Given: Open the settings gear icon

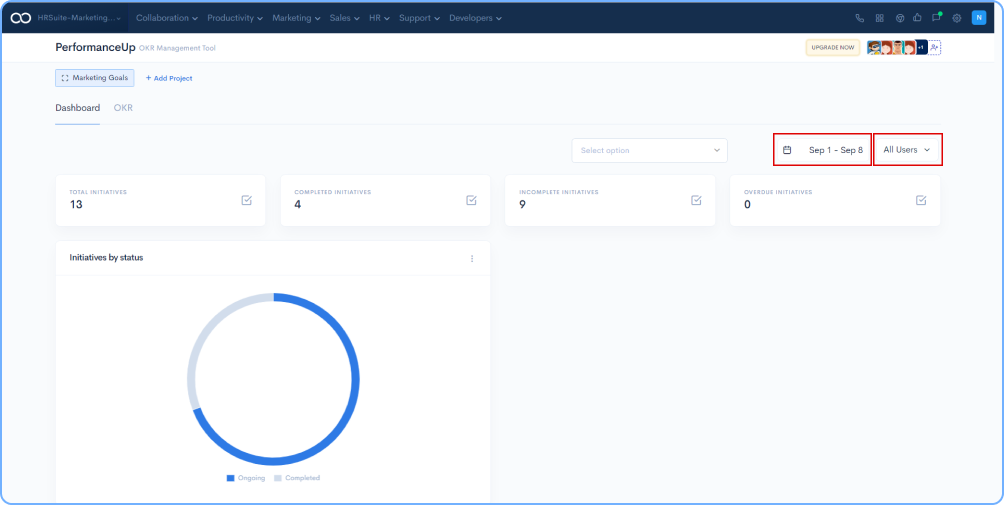Looking at the screenshot, I should (956, 18).
